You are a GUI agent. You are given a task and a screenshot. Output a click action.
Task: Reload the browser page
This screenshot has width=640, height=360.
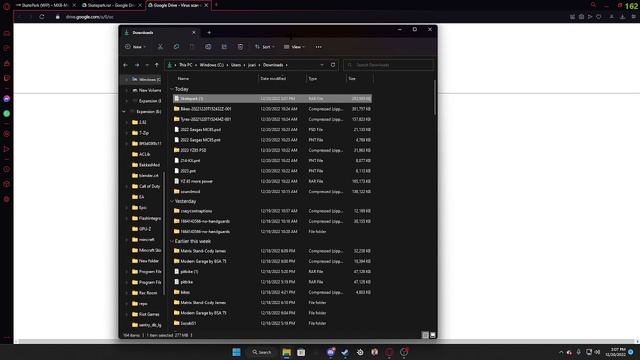(x=42, y=17)
